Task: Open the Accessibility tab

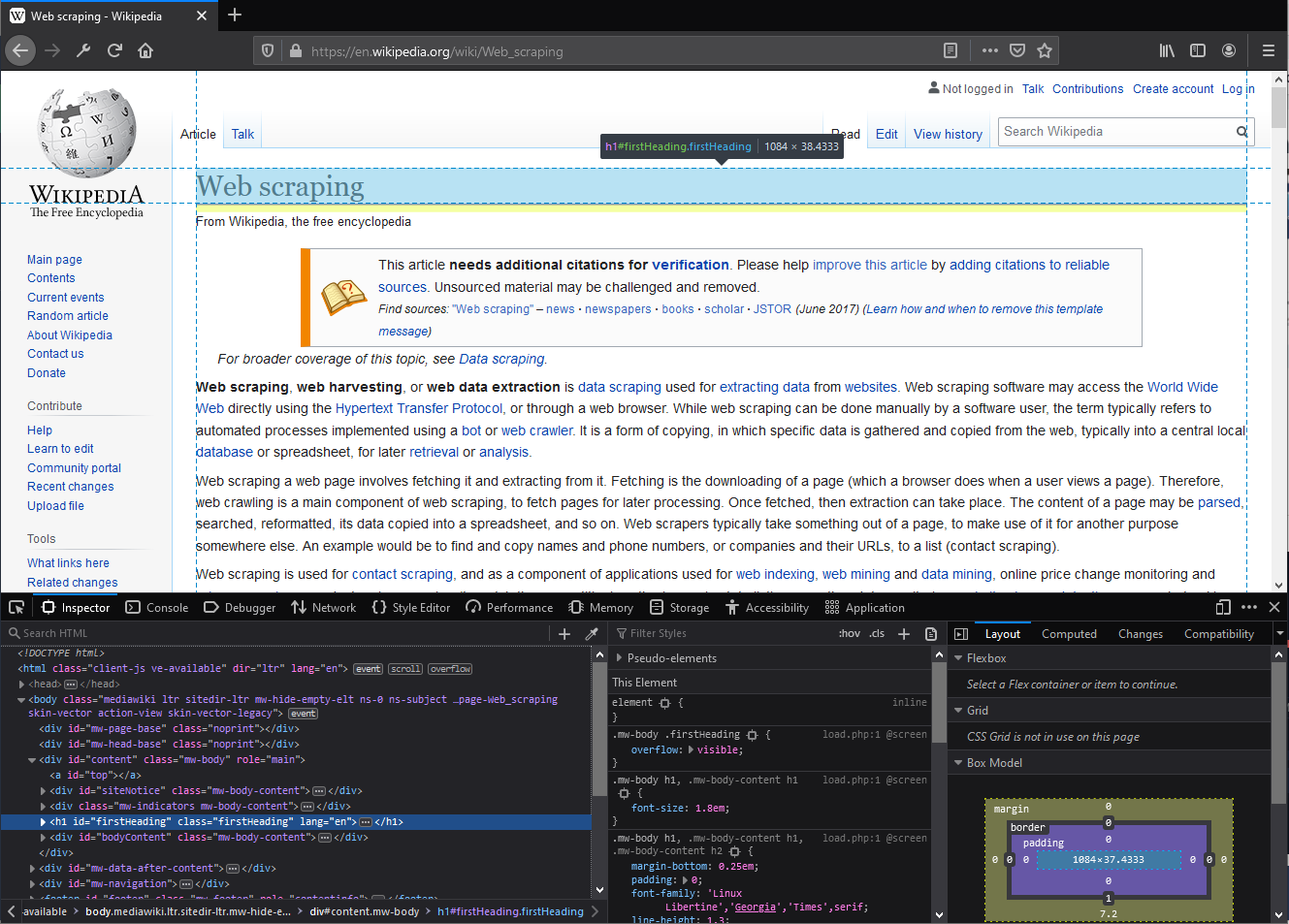Action: tap(767, 607)
